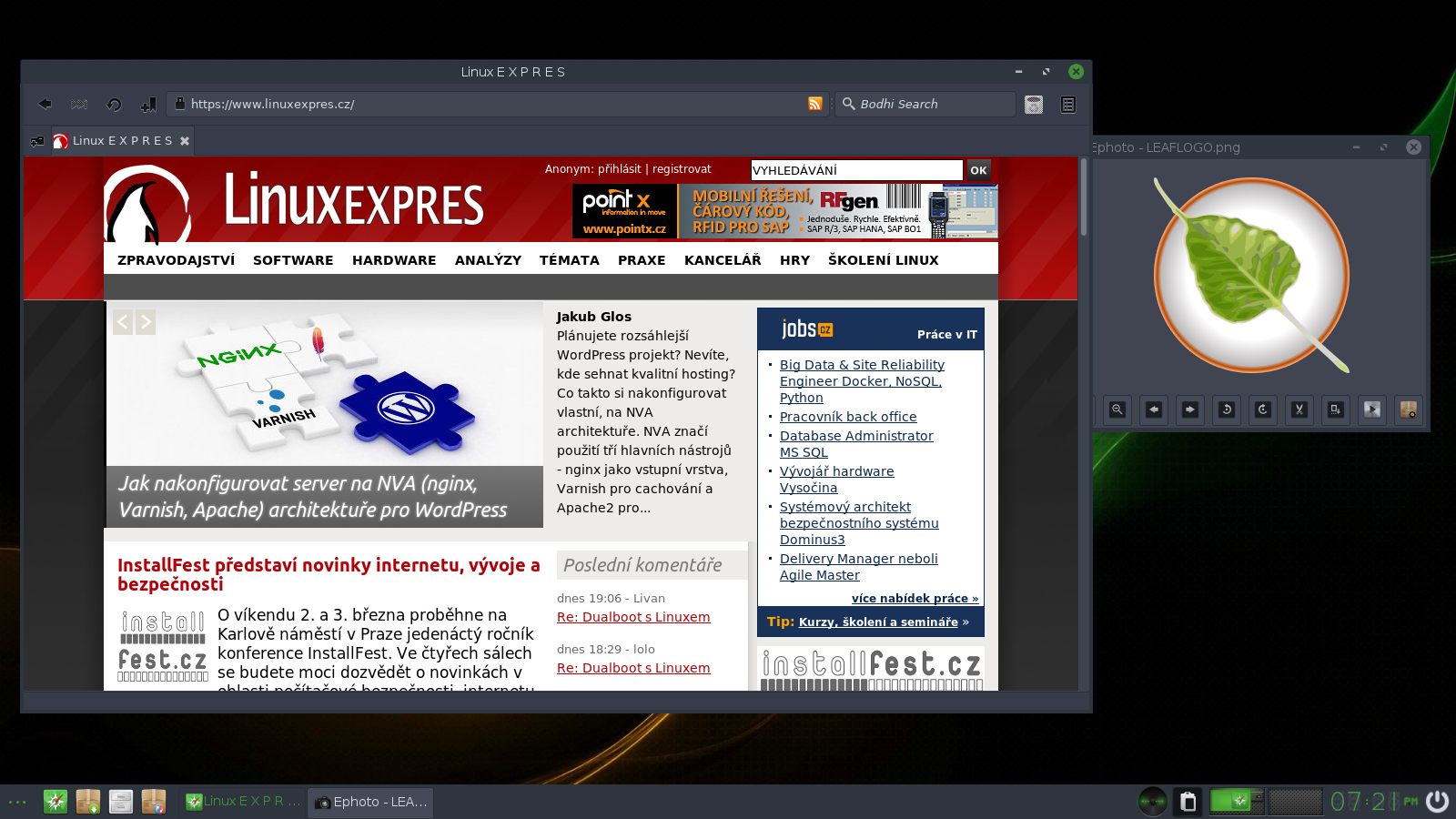This screenshot has width=1456, height=819.
Task: Click the browser forward arrow button
Action: [79, 104]
